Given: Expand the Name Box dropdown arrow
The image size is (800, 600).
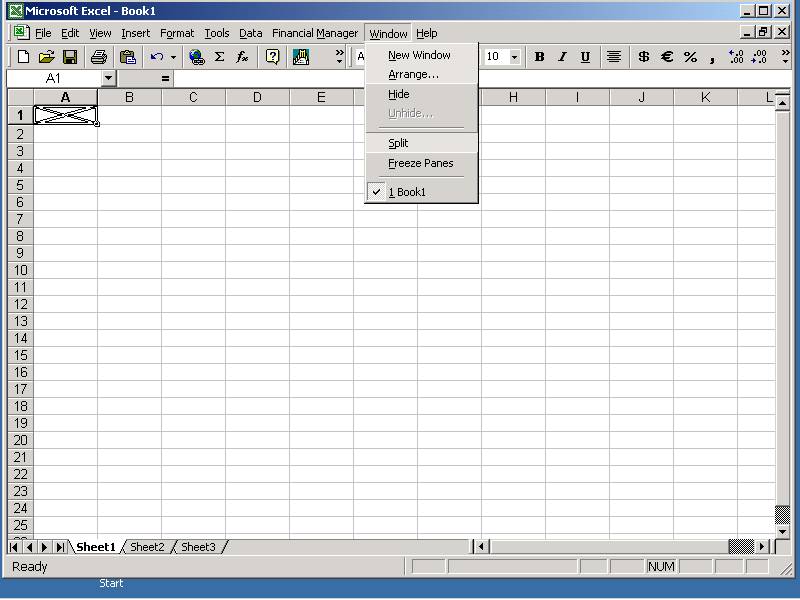Looking at the screenshot, I should coord(108,78).
